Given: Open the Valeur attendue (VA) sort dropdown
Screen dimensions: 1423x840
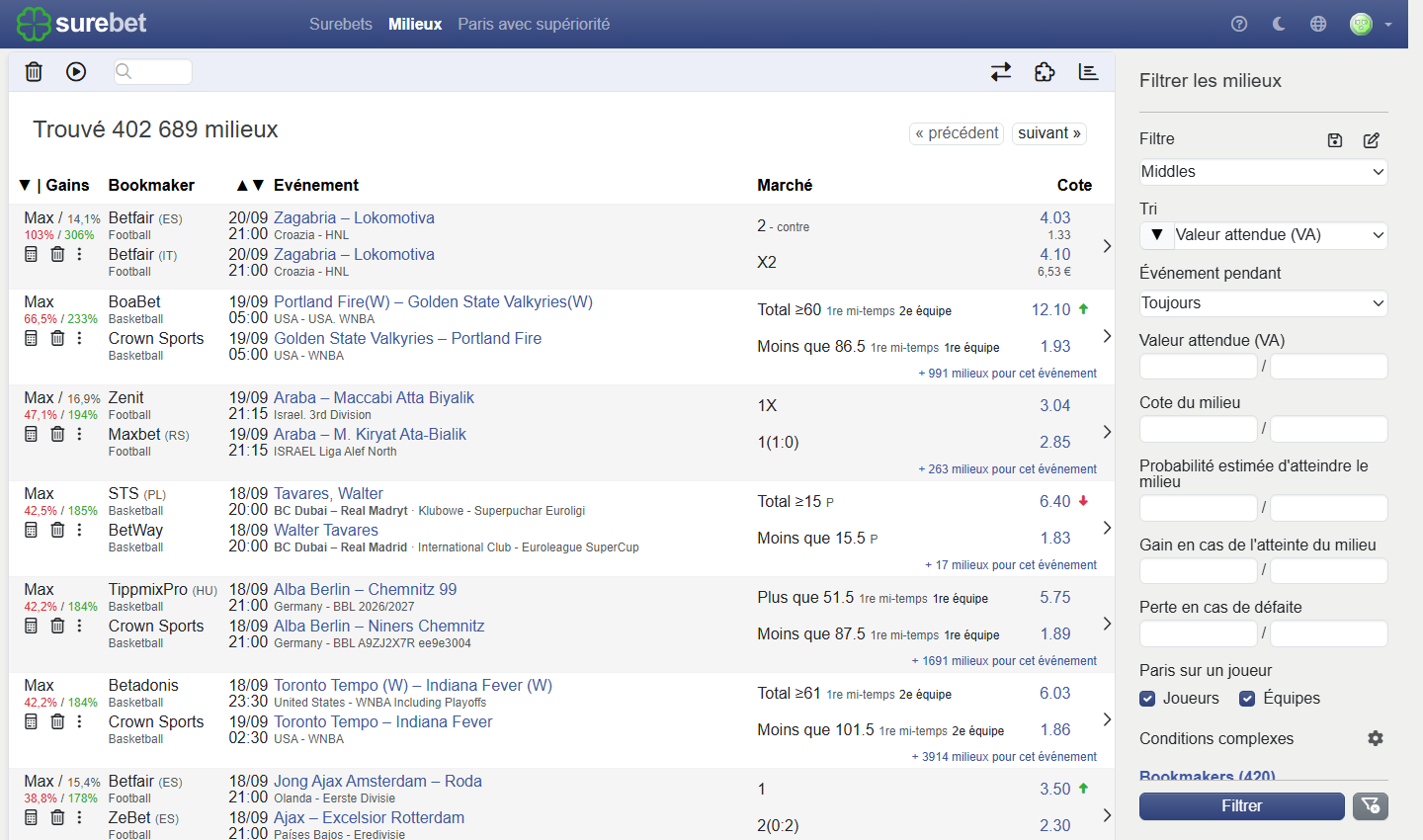Looking at the screenshot, I should (x=1281, y=235).
